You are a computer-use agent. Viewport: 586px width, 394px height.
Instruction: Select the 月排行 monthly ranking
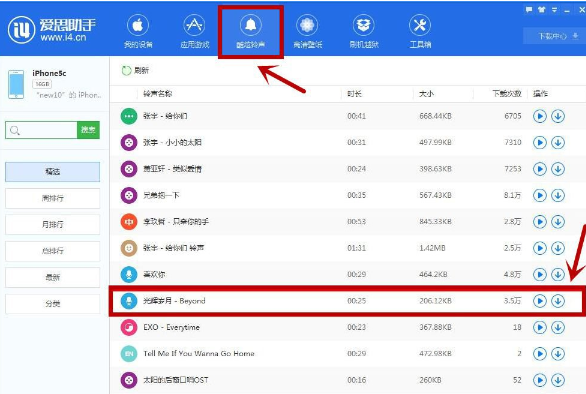click(53, 224)
